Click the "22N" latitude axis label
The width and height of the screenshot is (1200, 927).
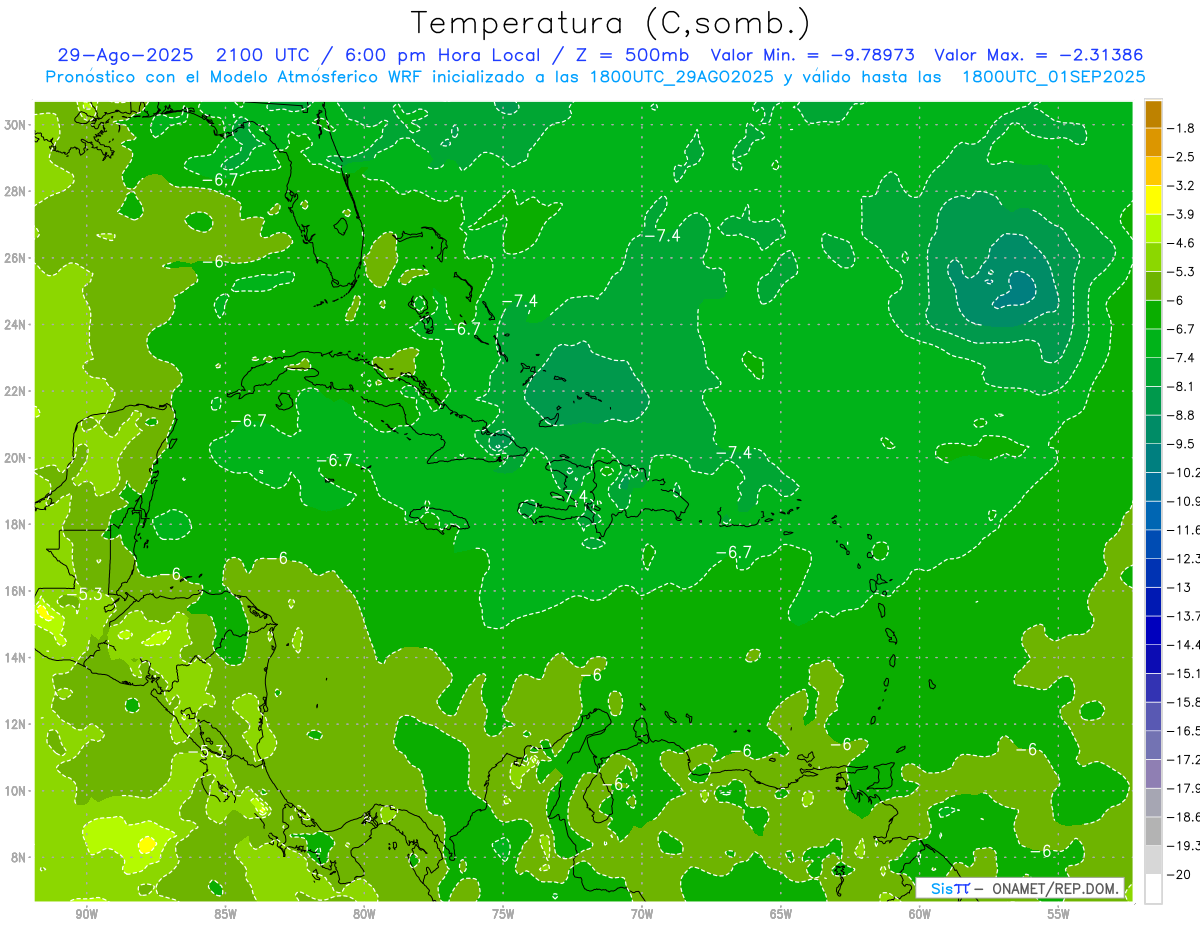[x=15, y=391]
